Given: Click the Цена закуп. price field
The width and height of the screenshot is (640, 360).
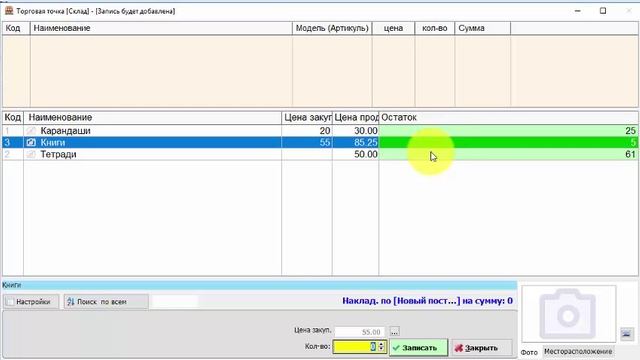Looking at the screenshot, I should click(x=360, y=332).
